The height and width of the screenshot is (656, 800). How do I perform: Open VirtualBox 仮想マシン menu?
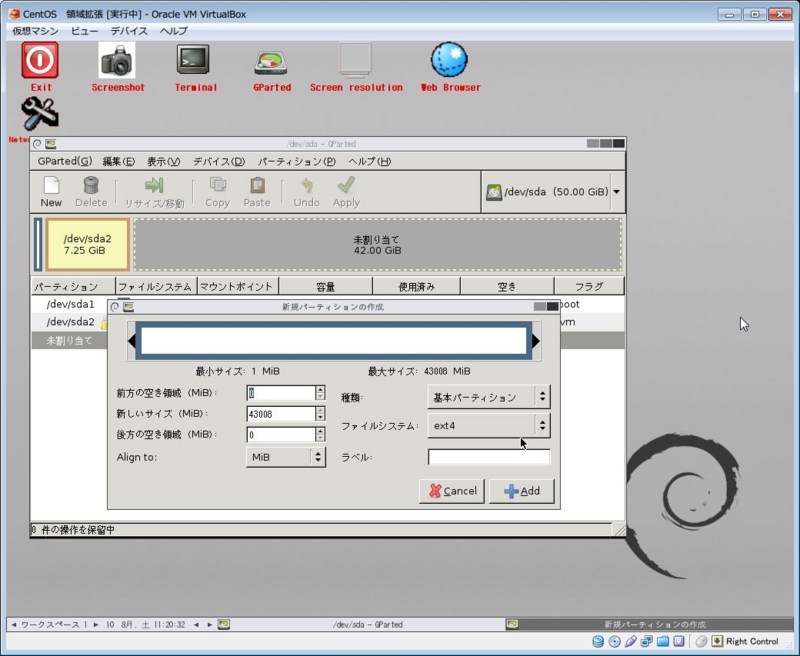(x=35, y=31)
